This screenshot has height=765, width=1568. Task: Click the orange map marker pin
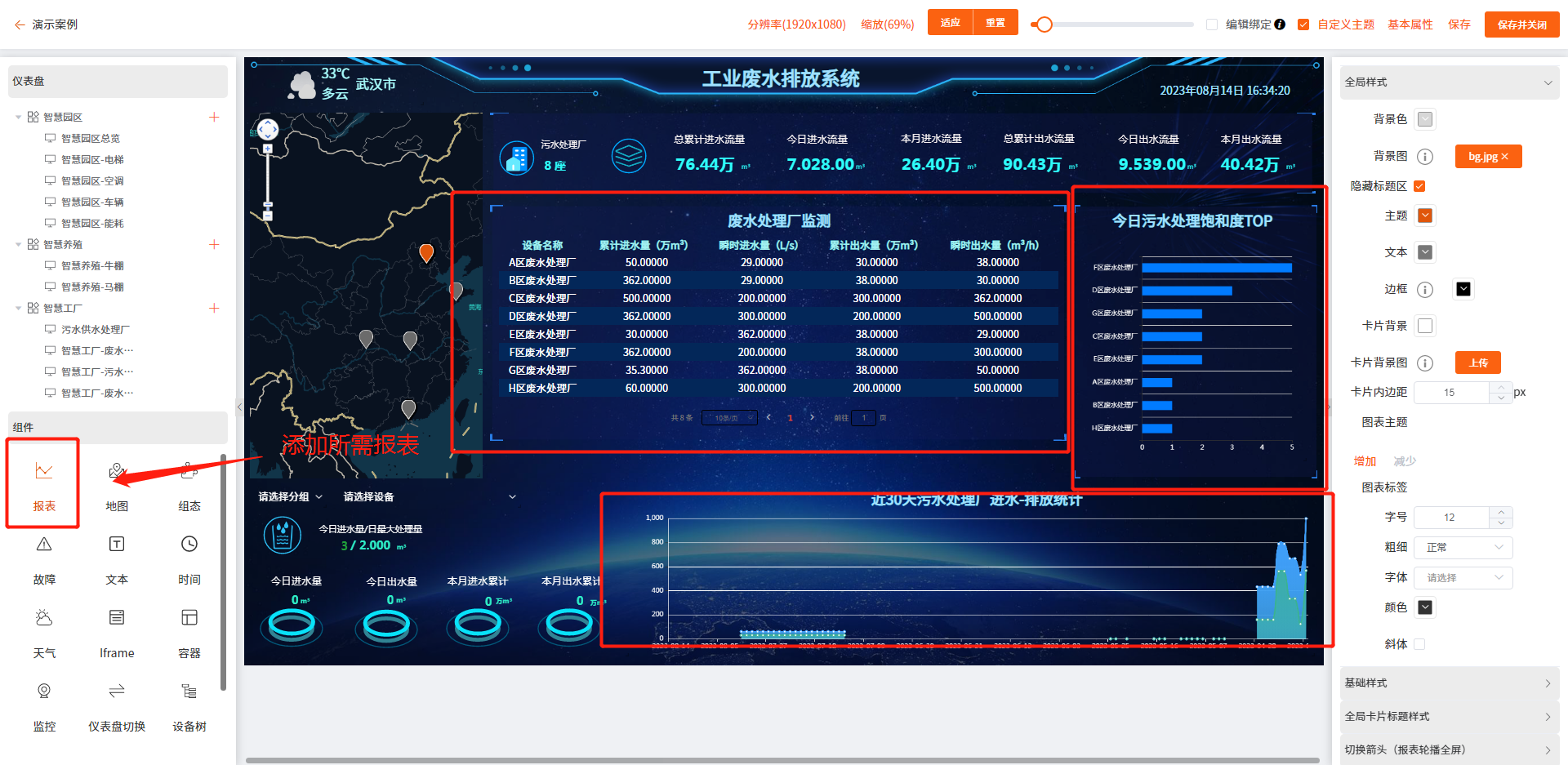coord(426,253)
